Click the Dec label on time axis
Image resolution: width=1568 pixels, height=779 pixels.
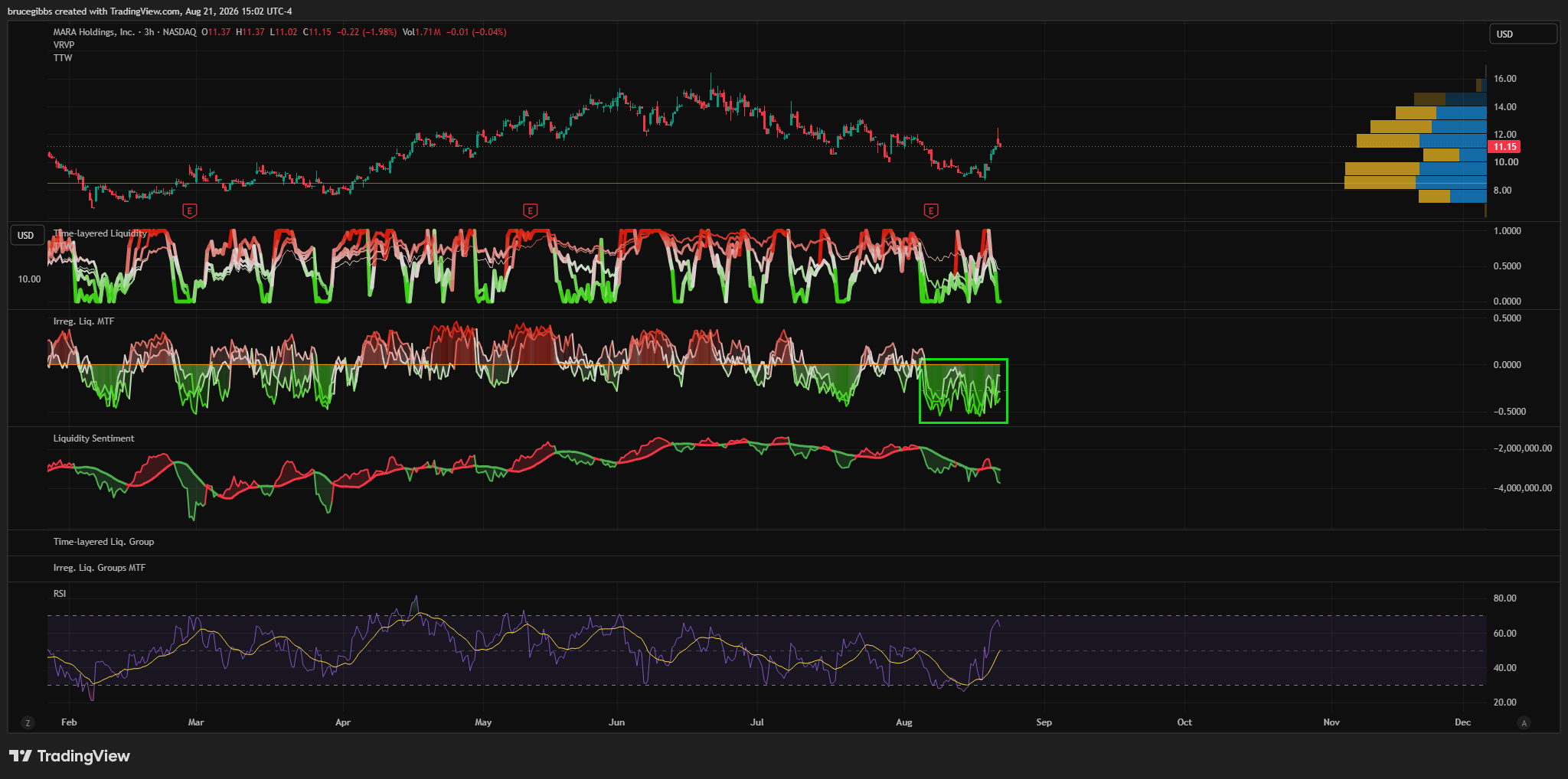point(1463,722)
